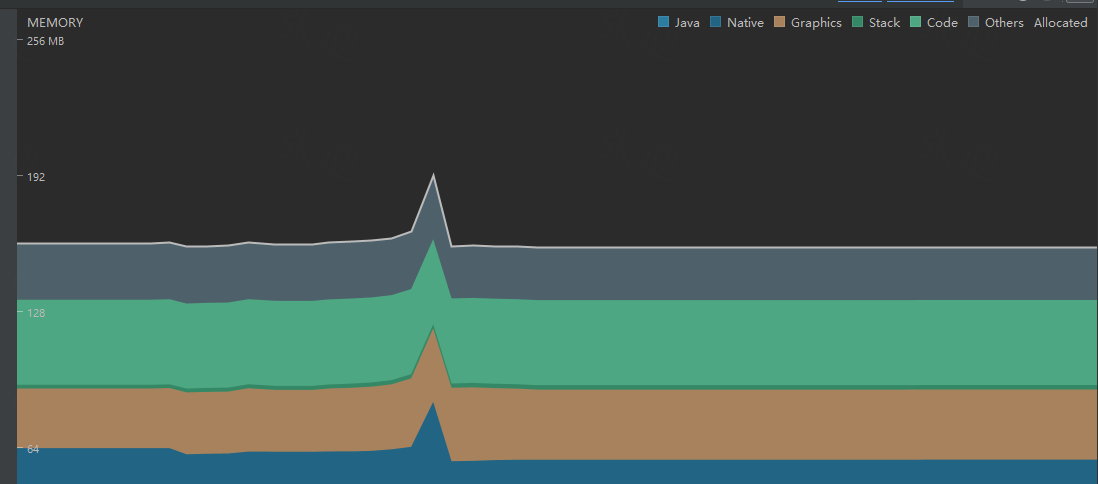The width and height of the screenshot is (1098, 484).
Task: Click the '64' axis label
Action: coord(33,449)
